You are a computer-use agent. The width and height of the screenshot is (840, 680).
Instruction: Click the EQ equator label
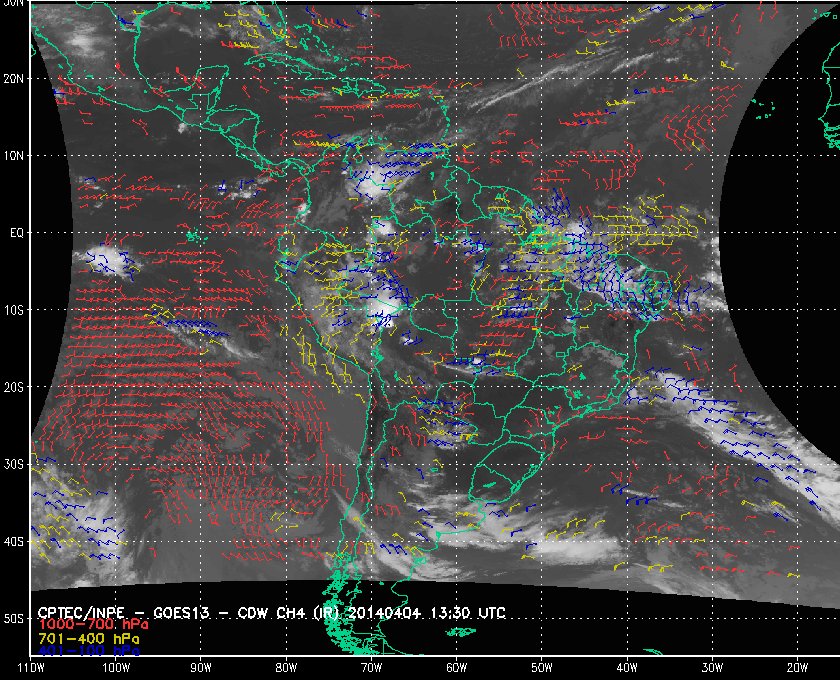point(17,233)
